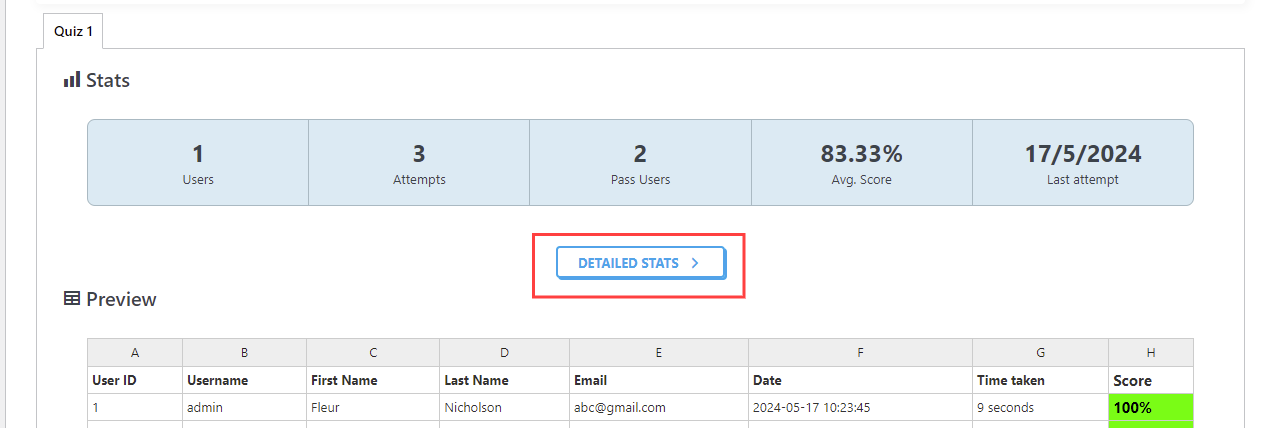Viewport: 1265px width, 428px height.
Task: Open the User ID 1 link
Action: click(x=95, y=408)
